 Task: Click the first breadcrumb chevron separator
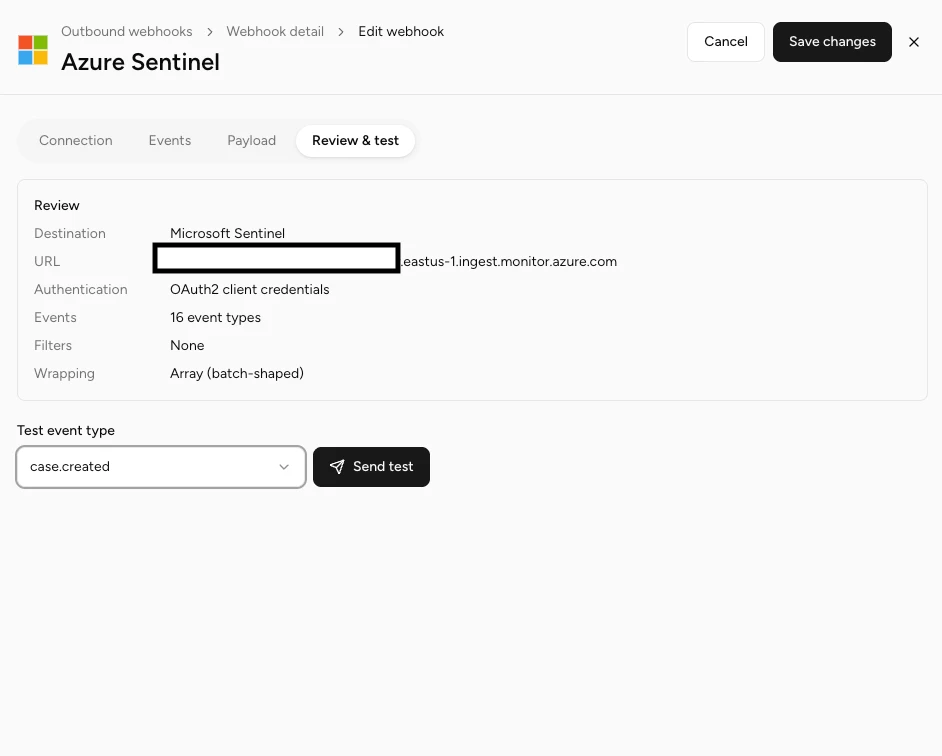[x=210, y=32]
